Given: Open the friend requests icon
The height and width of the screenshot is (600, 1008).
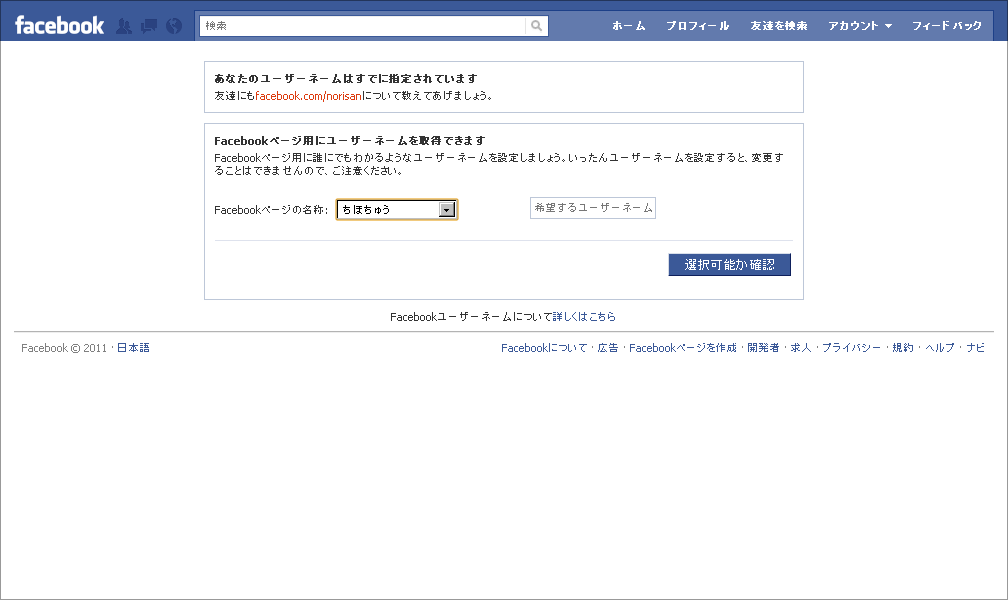Looking at the screenshot, I should [x=124, y=26].
